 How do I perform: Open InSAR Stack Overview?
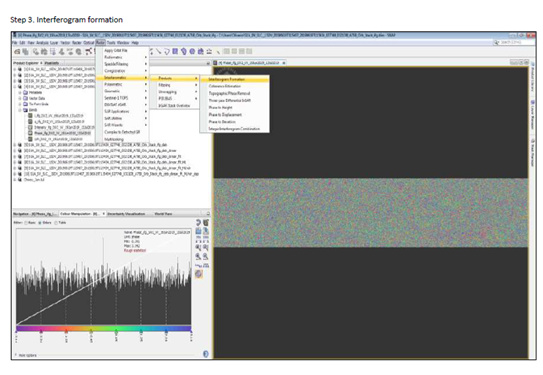tap(174, 106)
